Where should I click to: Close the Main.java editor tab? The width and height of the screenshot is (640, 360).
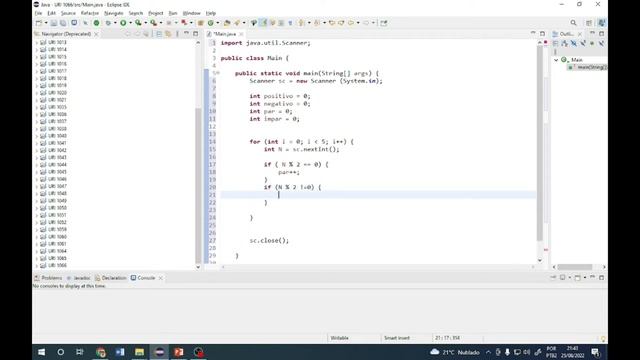point(241,34)
